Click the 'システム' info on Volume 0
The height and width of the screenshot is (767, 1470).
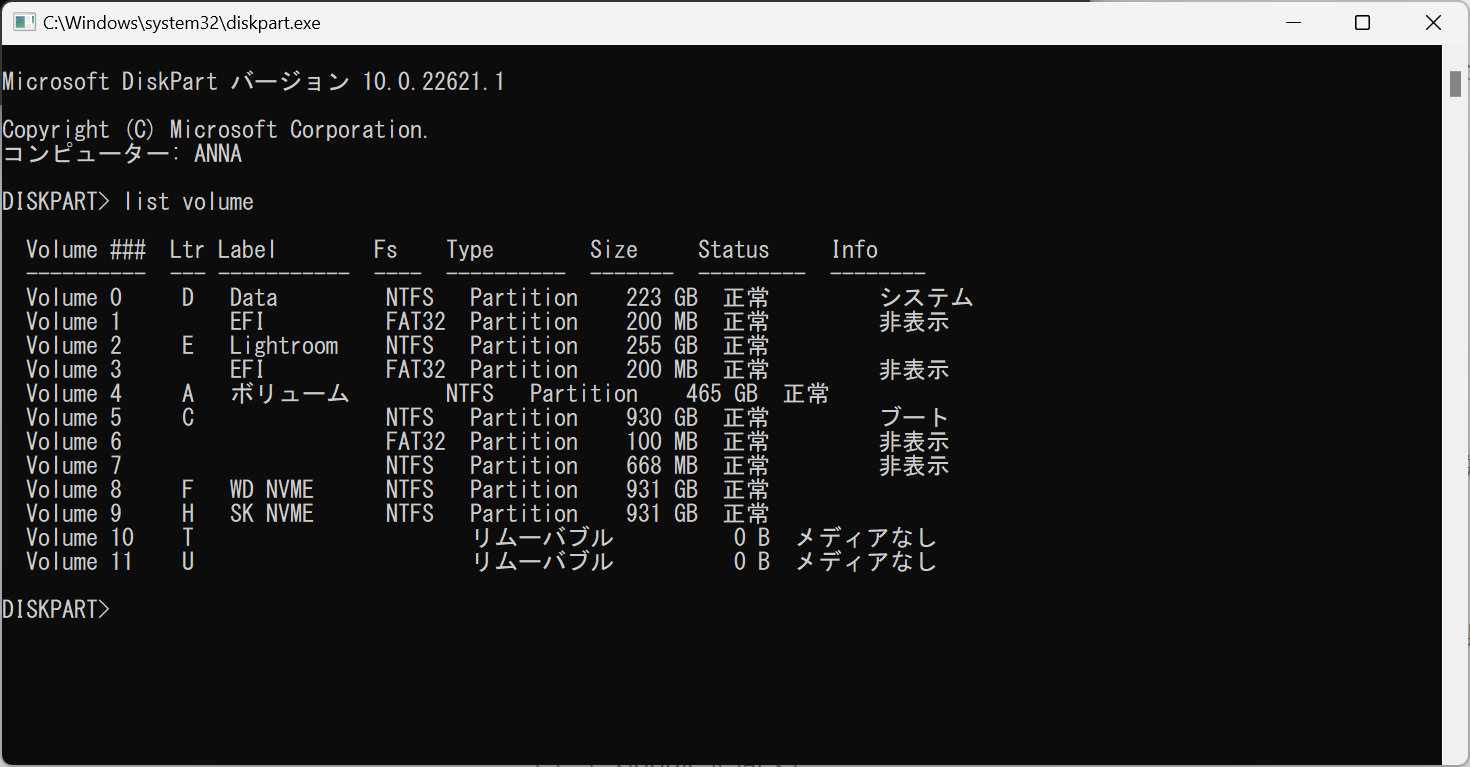[926, 298]
